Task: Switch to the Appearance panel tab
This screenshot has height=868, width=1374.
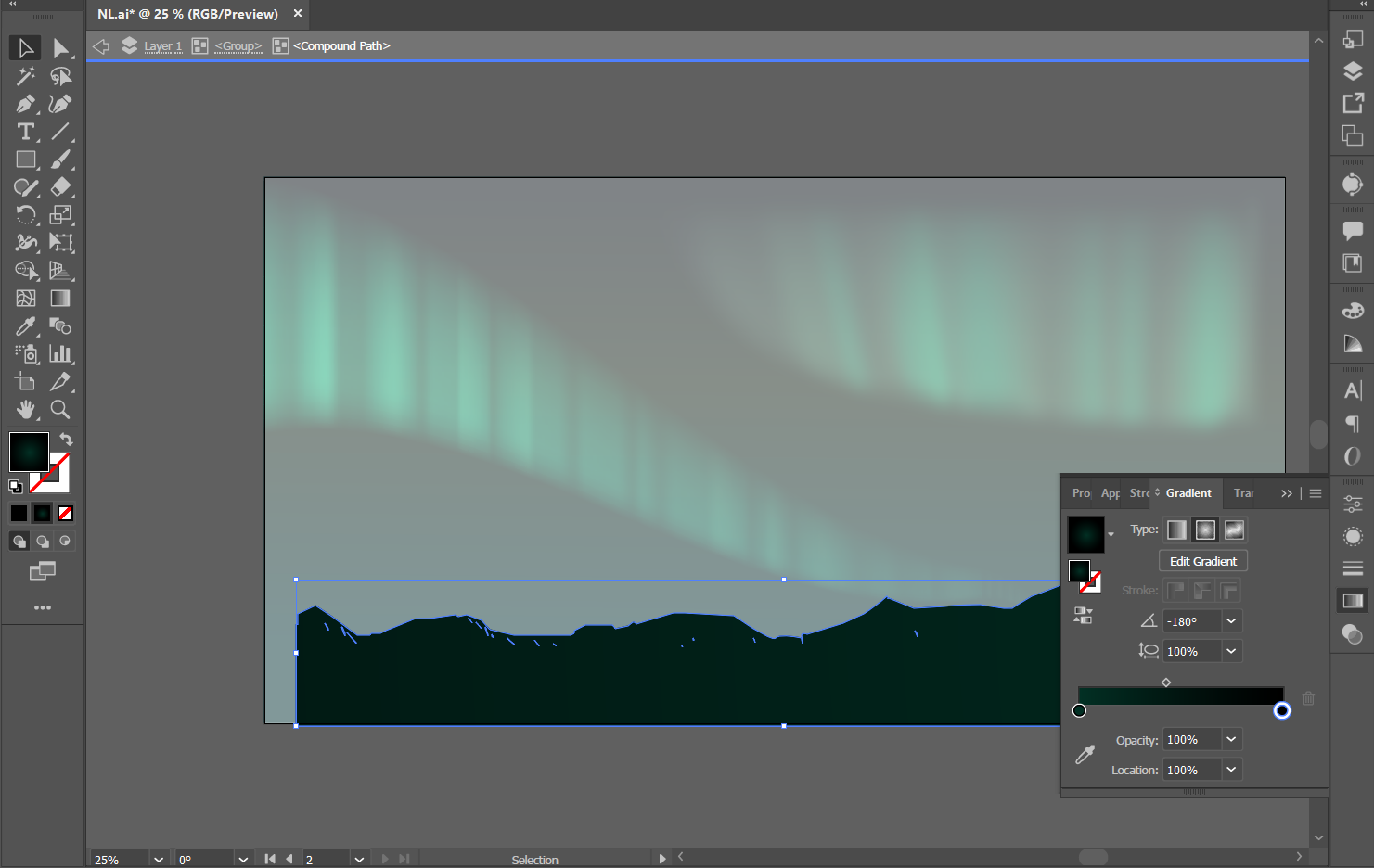Action: pos(1111,493)
